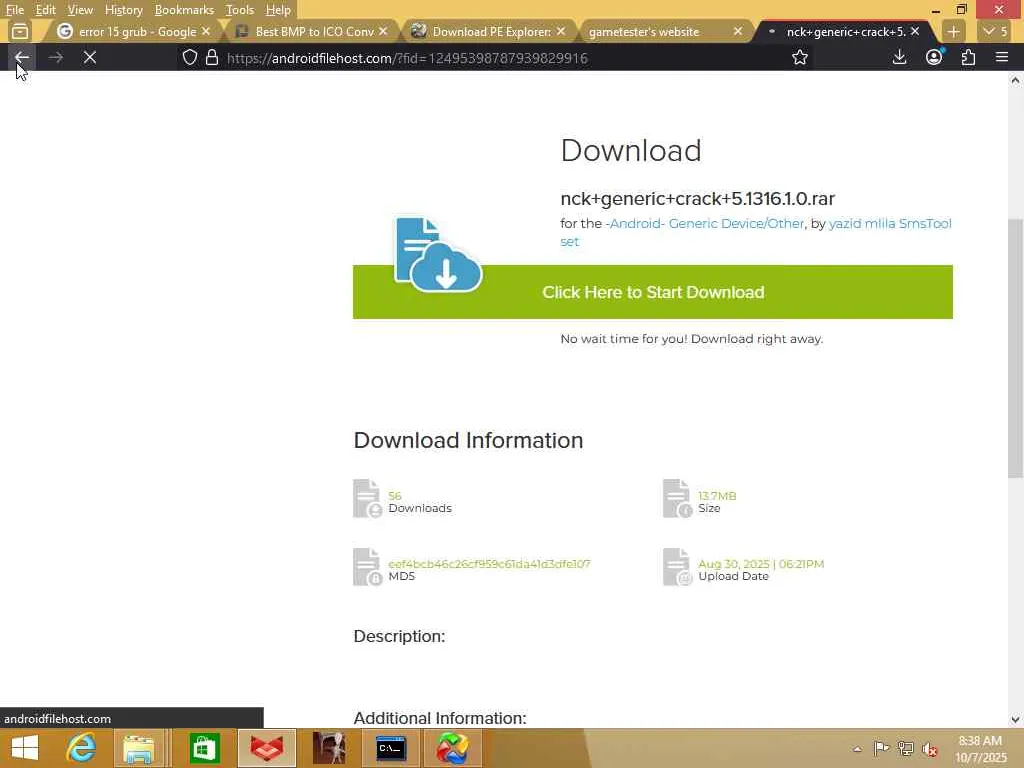1024x768 pixels.
Task: Open the Tools menu
Action: pyautogui.click(x=239, y=10)
